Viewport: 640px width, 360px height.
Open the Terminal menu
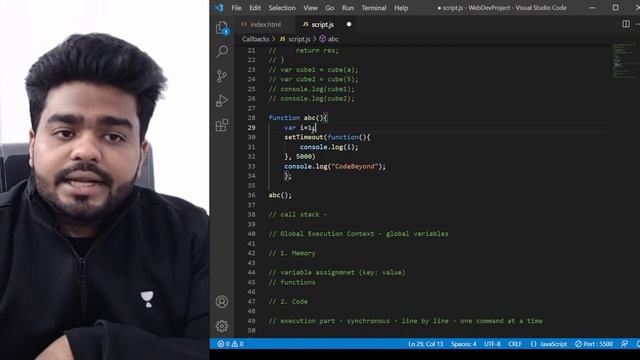point(374,8)
